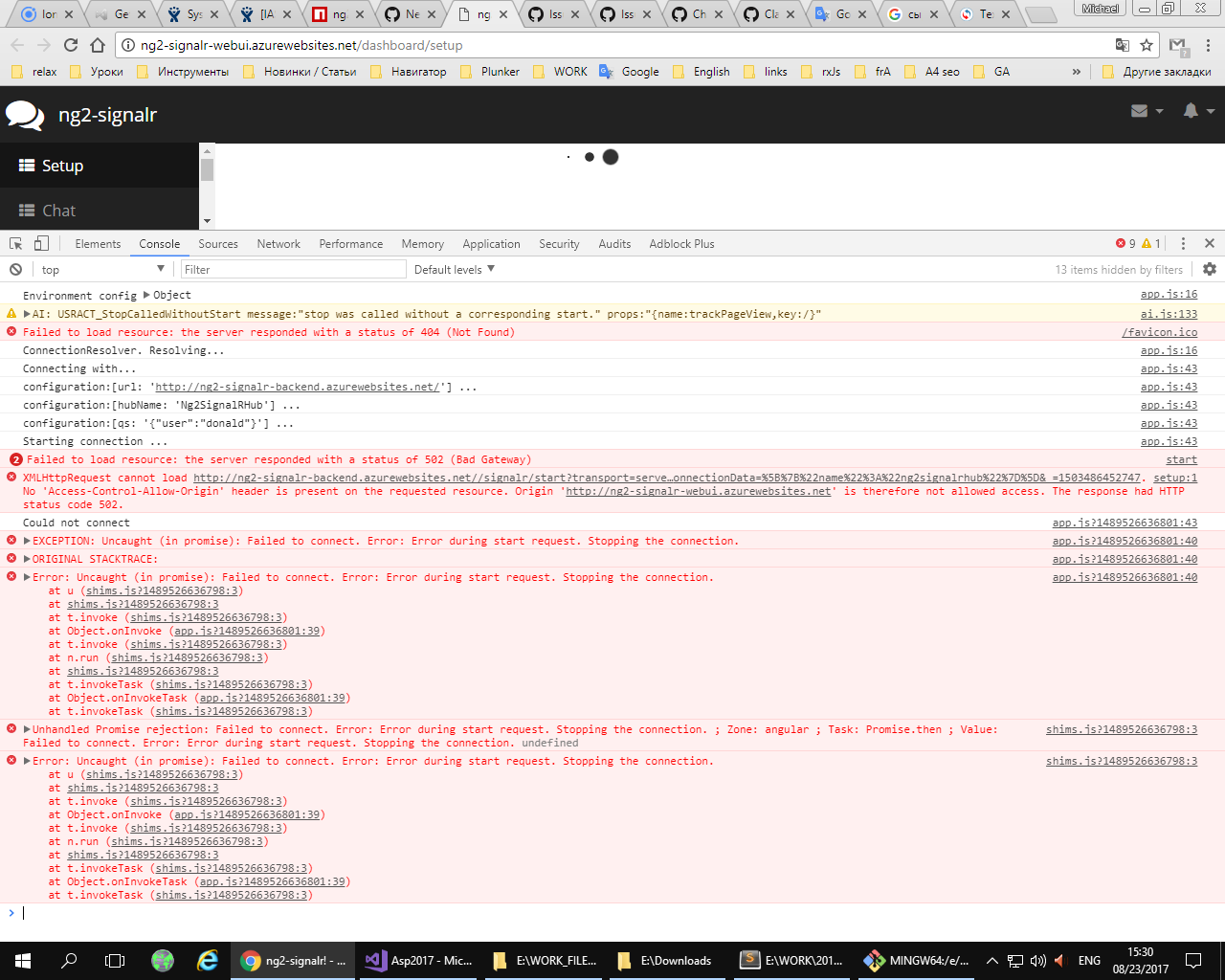The image size is (1225, 980).
Task: Open the Chrome three-dot browser menu
Action: (1208, 45)
